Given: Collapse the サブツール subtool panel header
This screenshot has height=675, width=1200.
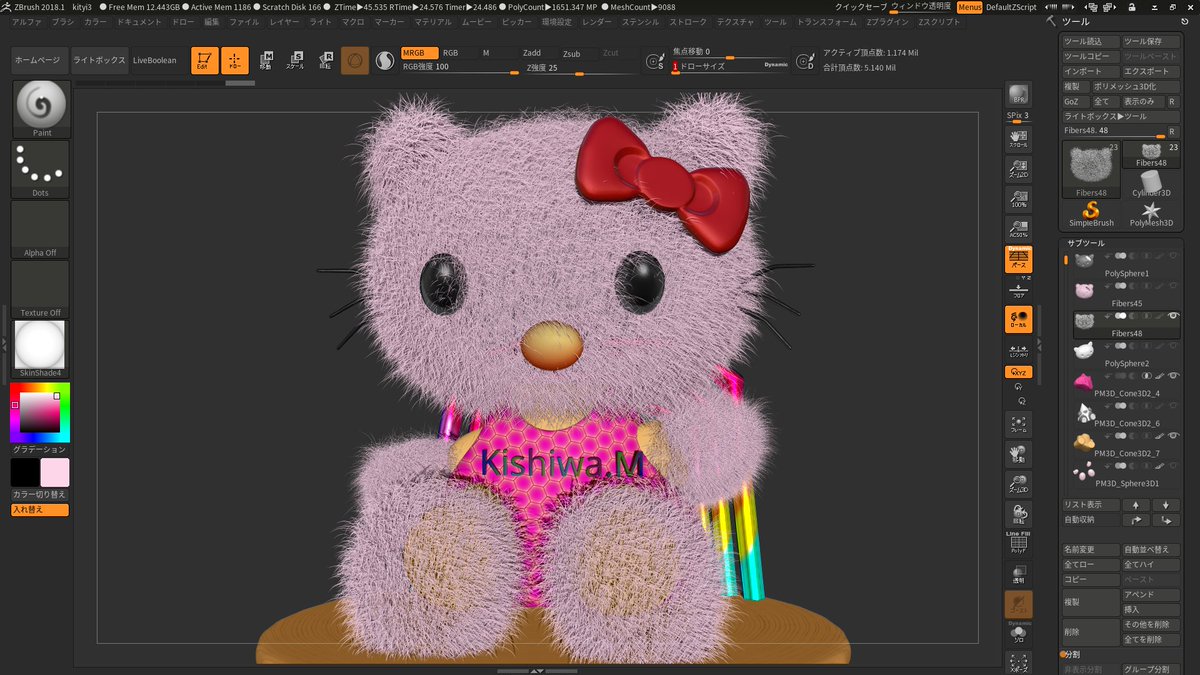Looking at the screenshot, I should tap(1086, 243).
